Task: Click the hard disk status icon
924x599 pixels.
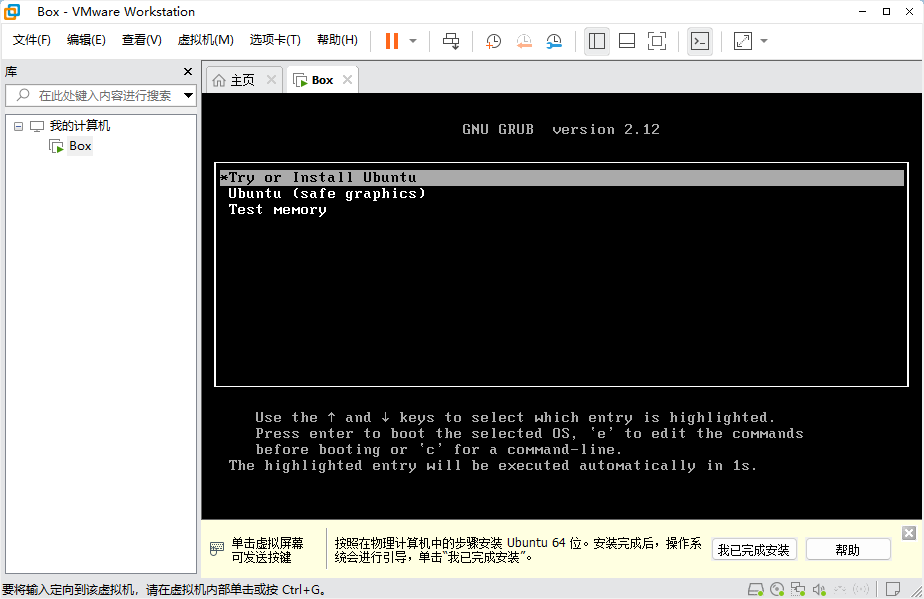Action: (x=755, y=589)
